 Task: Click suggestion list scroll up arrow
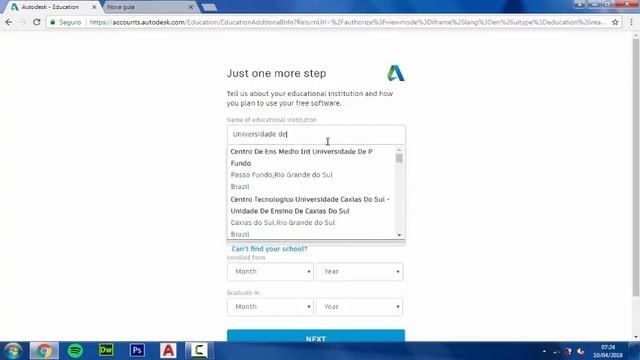coord(399,150)
